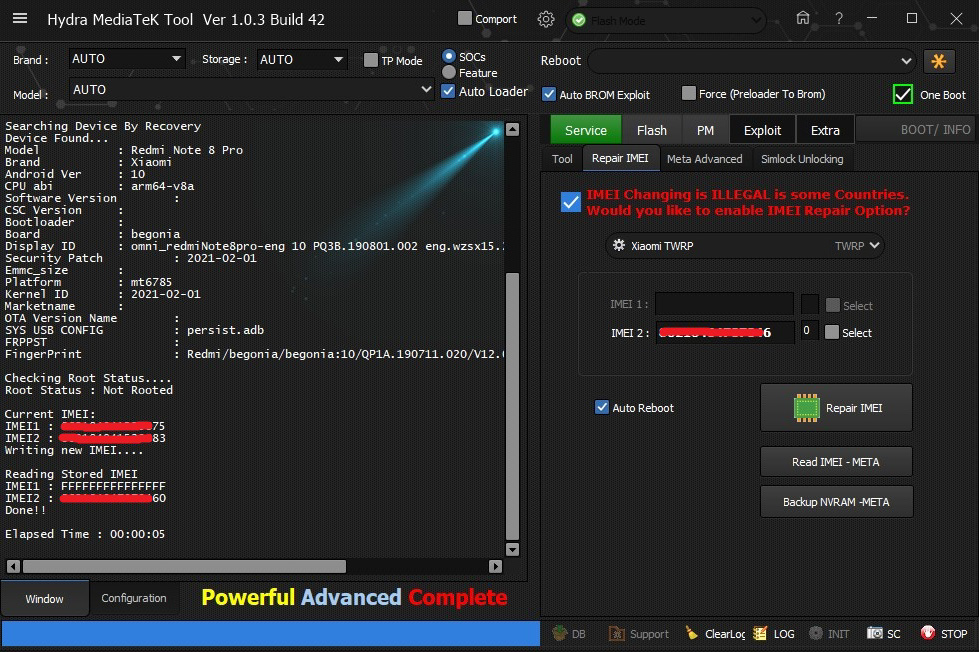Enable the Force (Preloader To Brom) checkbox
Image resolution: width=979 pixels, height=652 pixels.
pos(688,94)
